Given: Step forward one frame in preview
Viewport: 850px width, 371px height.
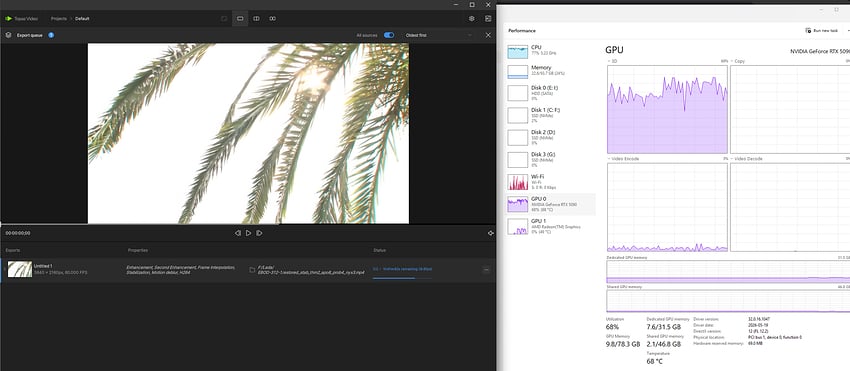Looking at the screenshot, I should tap(259, 233).
